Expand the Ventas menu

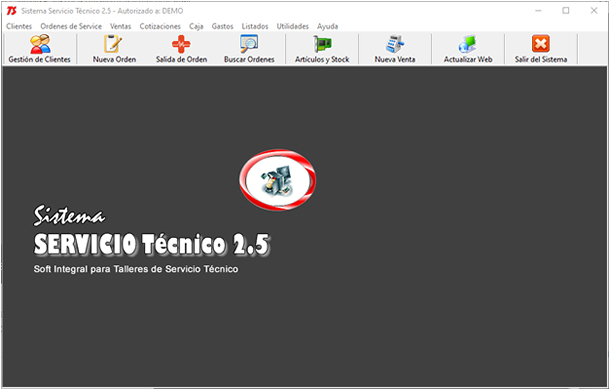point(120,26)
